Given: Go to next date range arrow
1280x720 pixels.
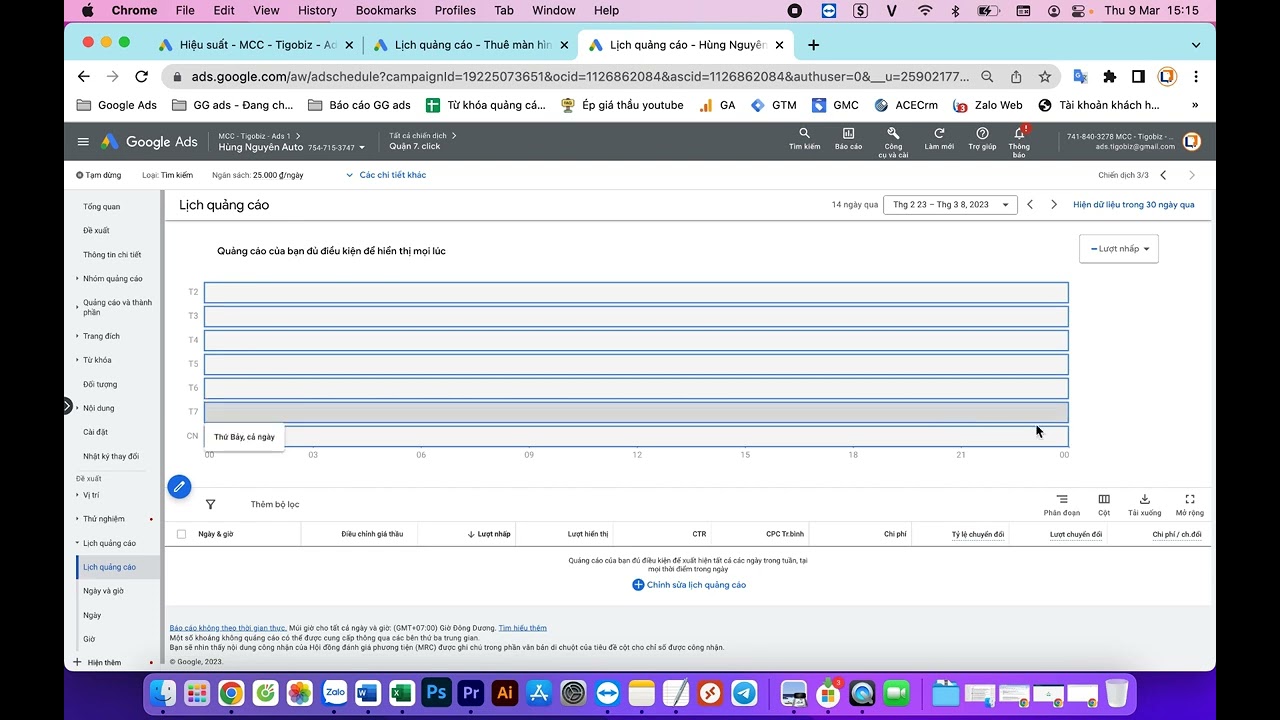Looking at the screenshot, I should coord(1053,204).
